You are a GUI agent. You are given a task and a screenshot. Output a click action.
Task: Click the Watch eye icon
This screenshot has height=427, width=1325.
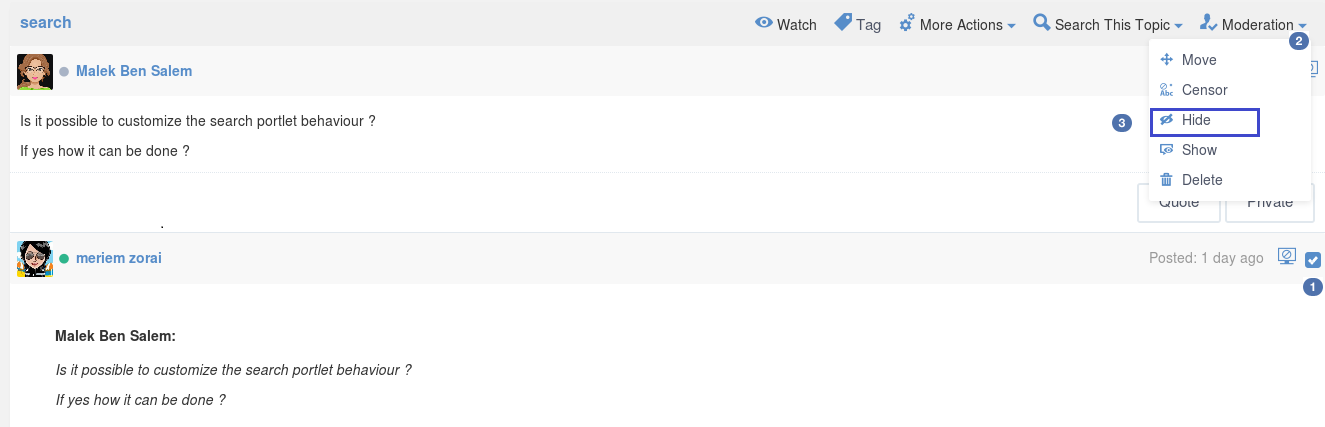[764, 23]
